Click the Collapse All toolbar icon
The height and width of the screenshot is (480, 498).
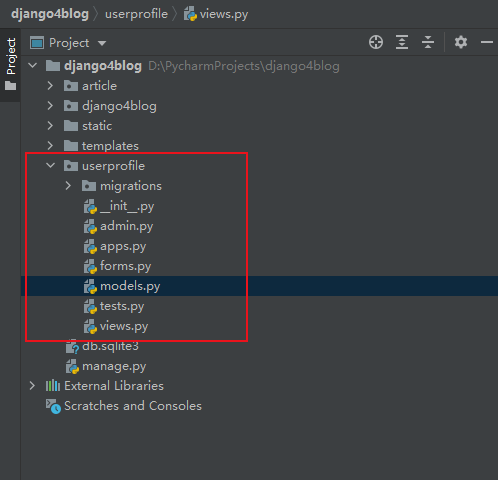428,42
